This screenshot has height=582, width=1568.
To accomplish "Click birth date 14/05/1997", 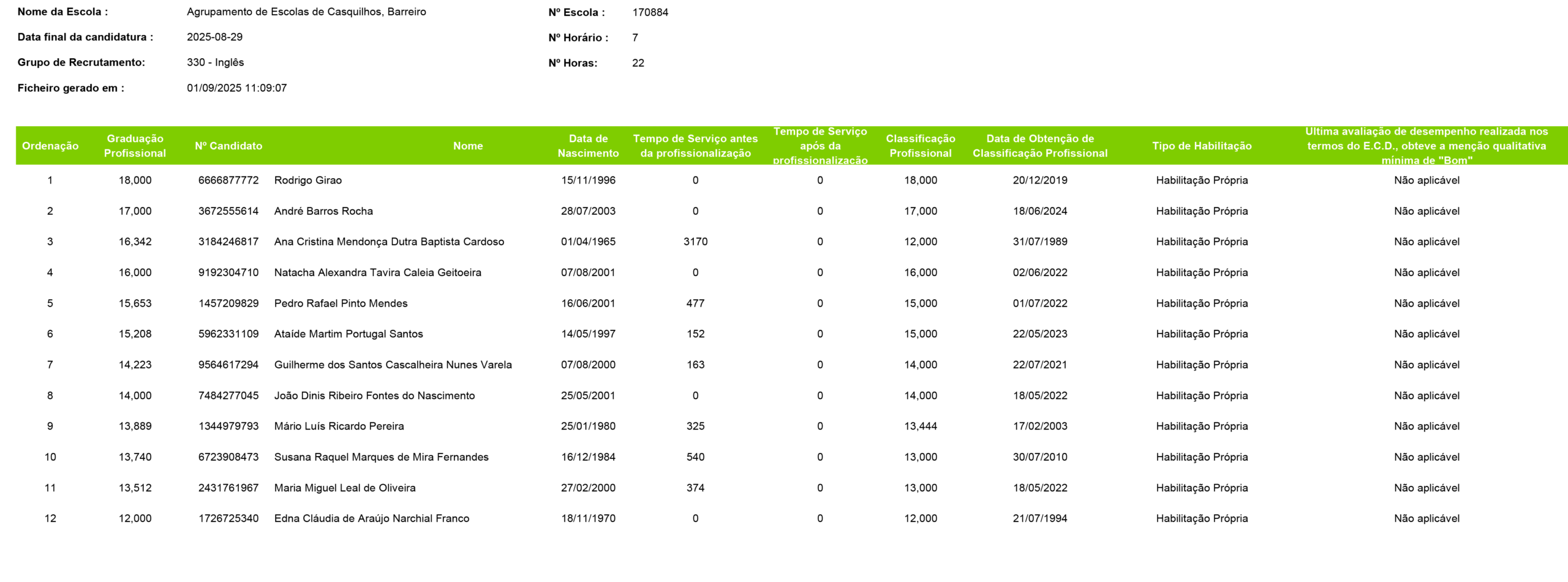I will click(588, 334).
